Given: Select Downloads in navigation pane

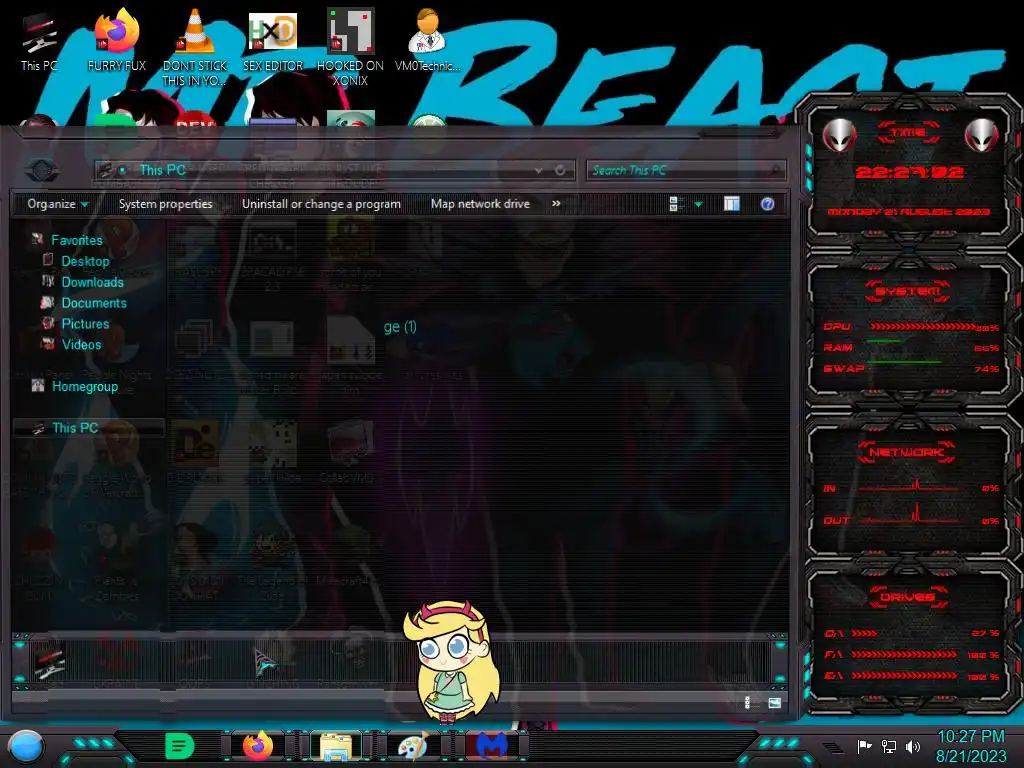Looking at the screenshot, I should tap(92, 282).
